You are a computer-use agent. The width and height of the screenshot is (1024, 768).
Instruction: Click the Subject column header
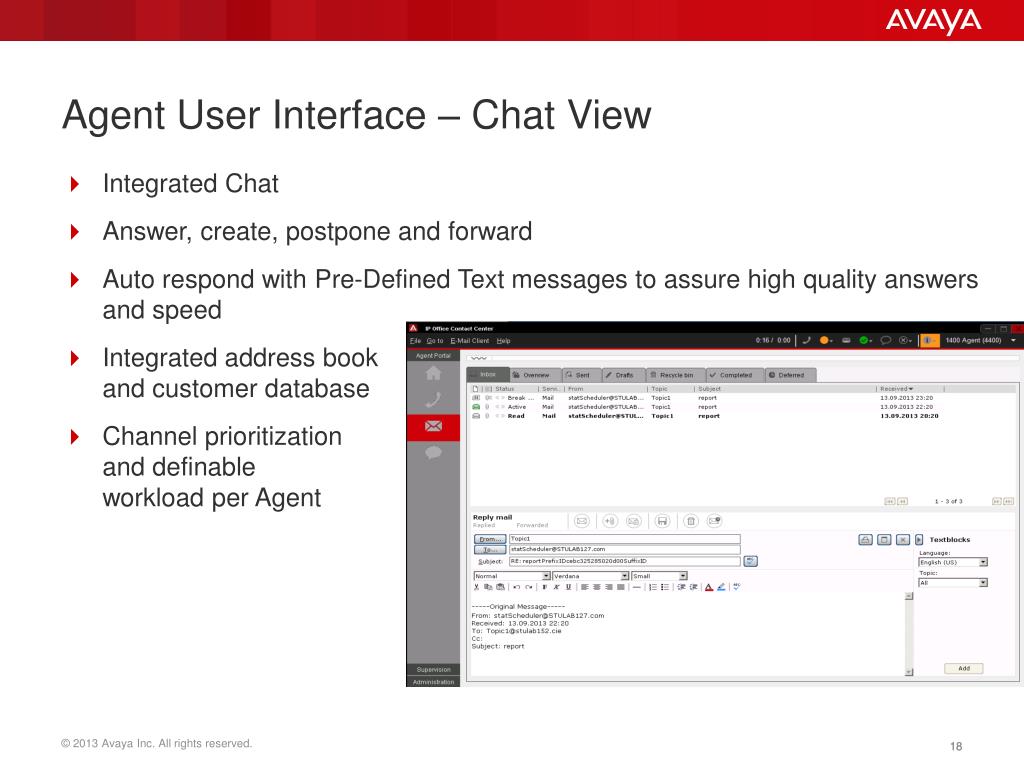709,389
